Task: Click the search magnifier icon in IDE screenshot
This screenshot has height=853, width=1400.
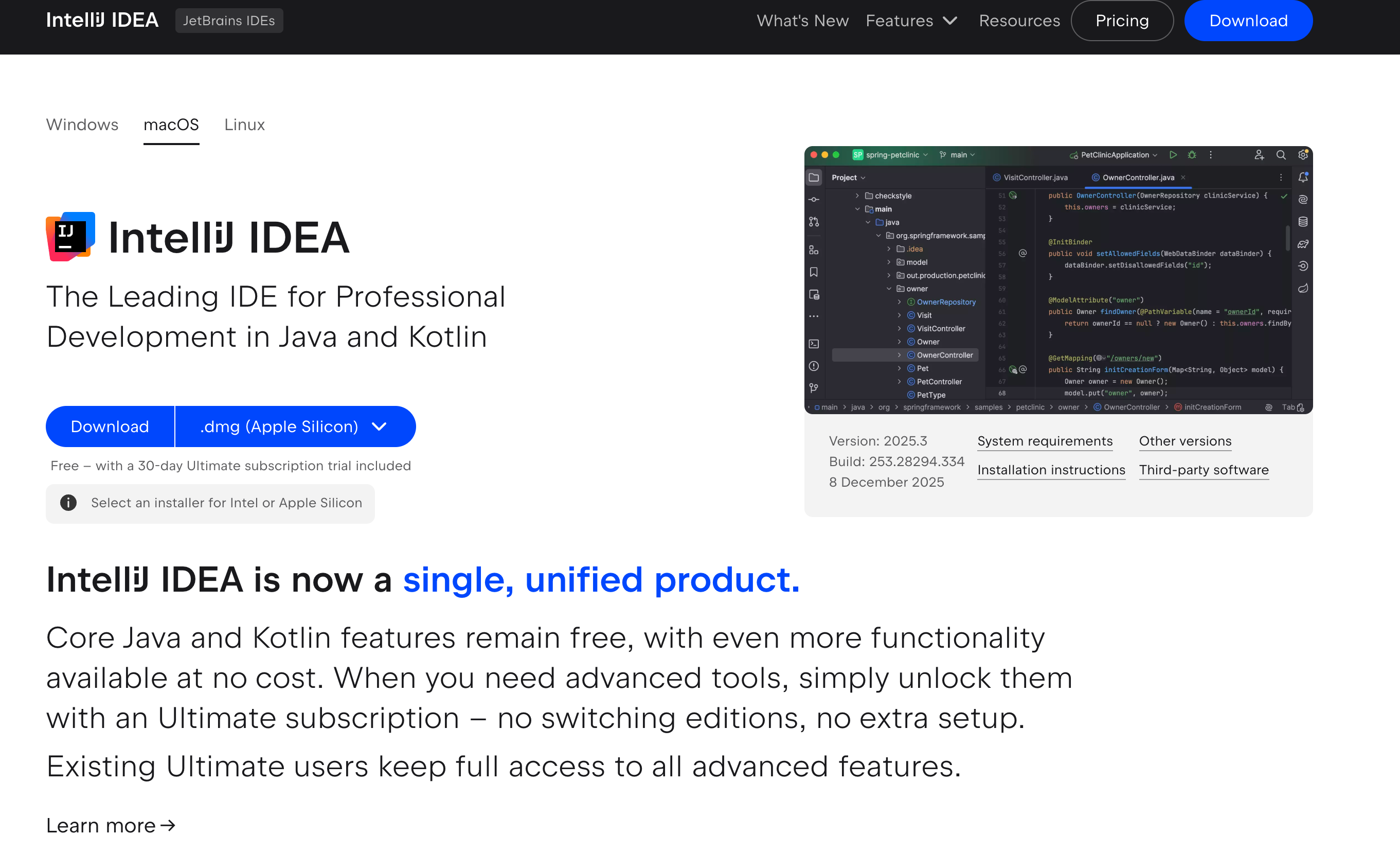Action: point(1281,154)
